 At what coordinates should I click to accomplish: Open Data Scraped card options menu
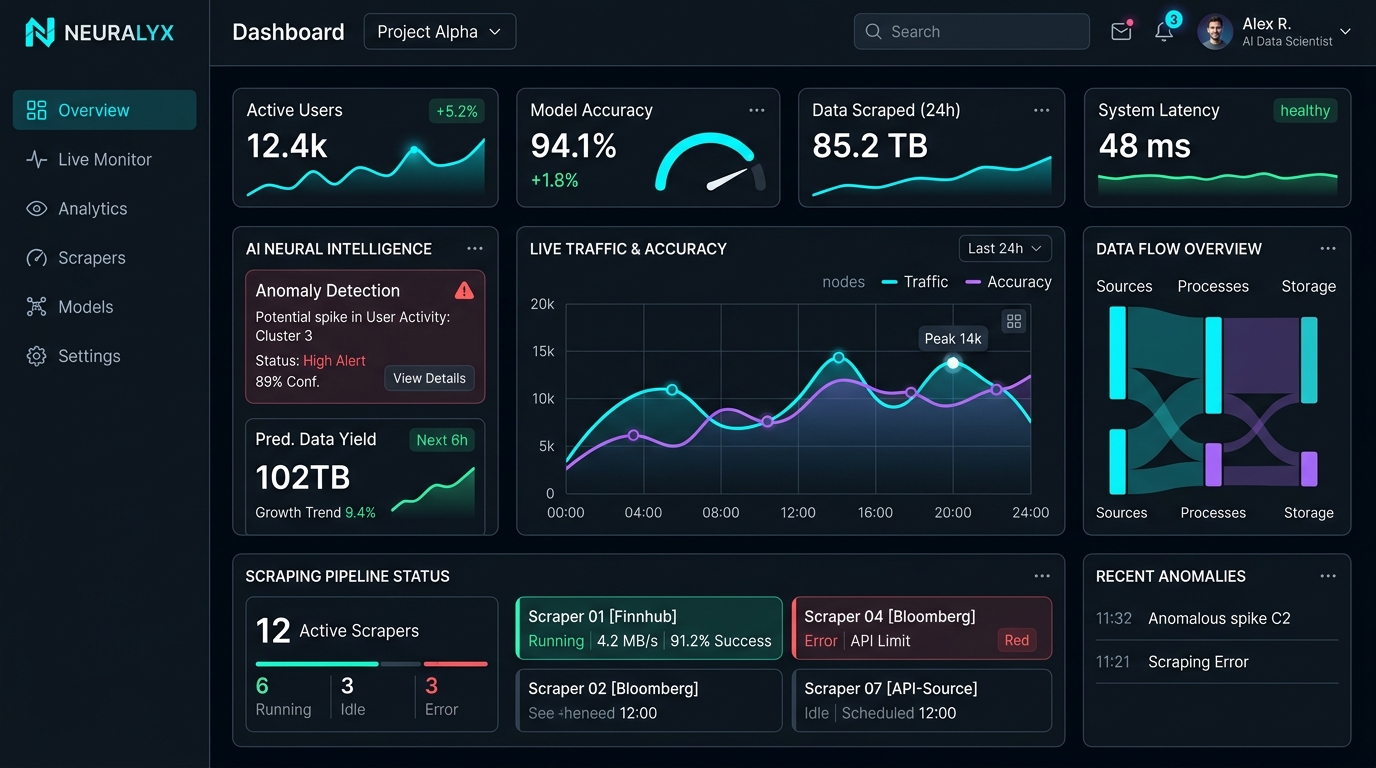click(1041, 110)
